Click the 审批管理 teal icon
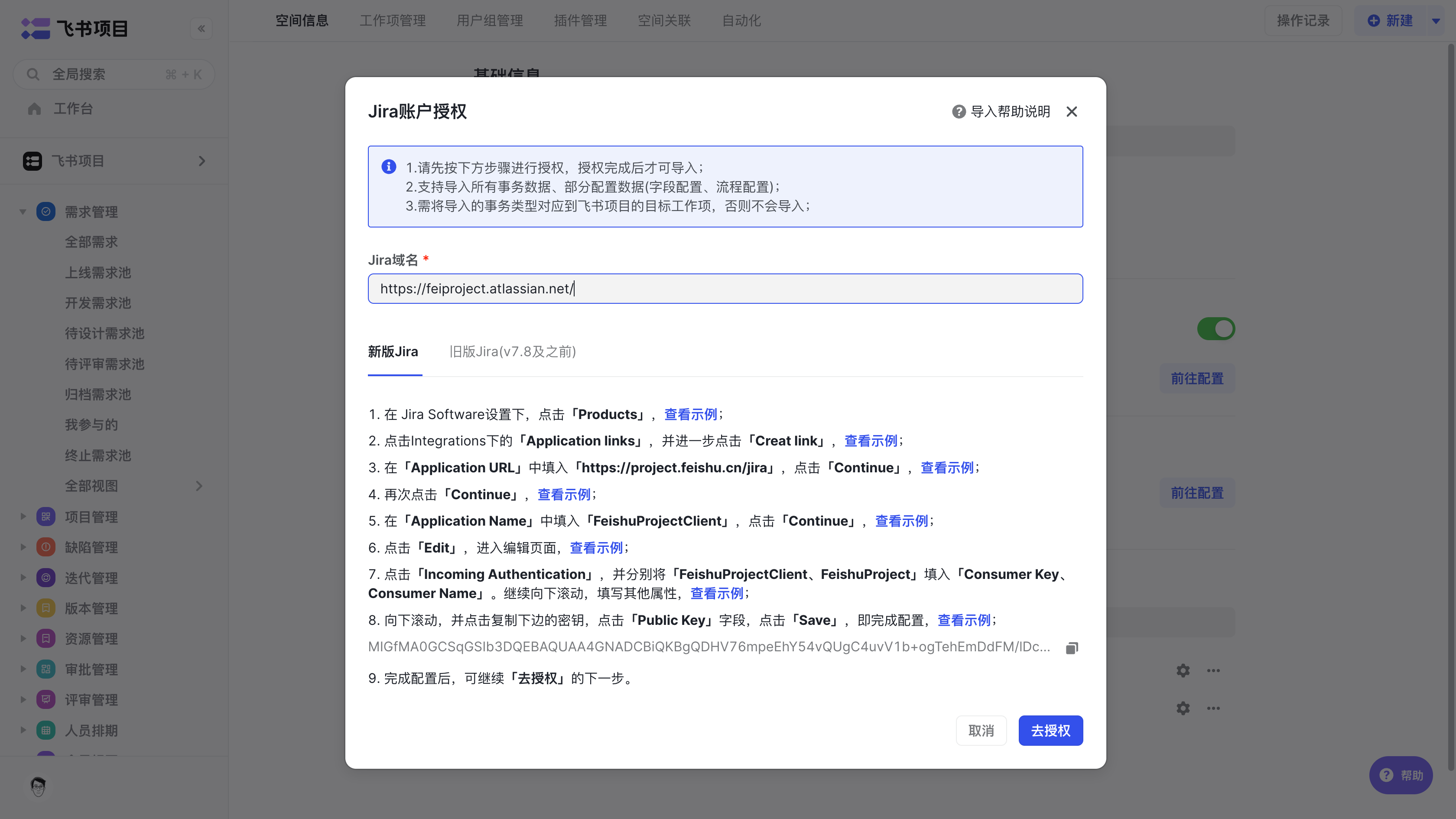This screenshot has height=819, width=1456. (46, 669)
